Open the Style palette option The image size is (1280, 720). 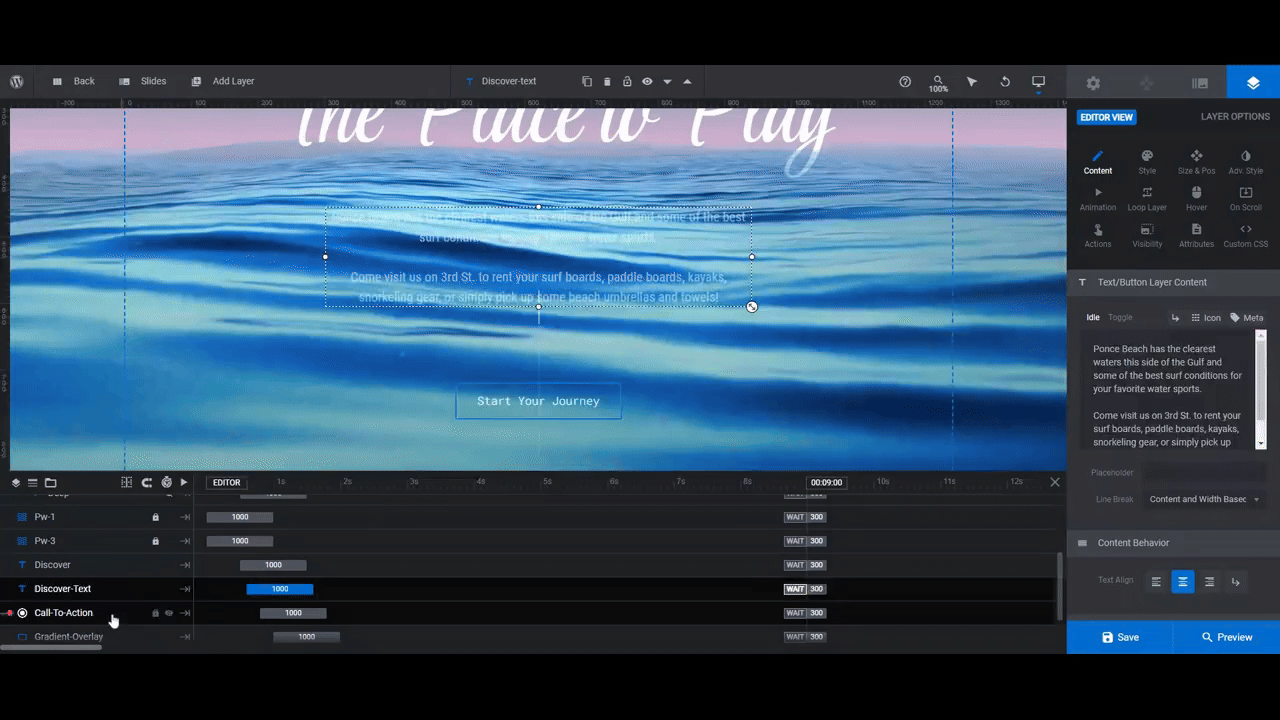(x=1147, y=162)
